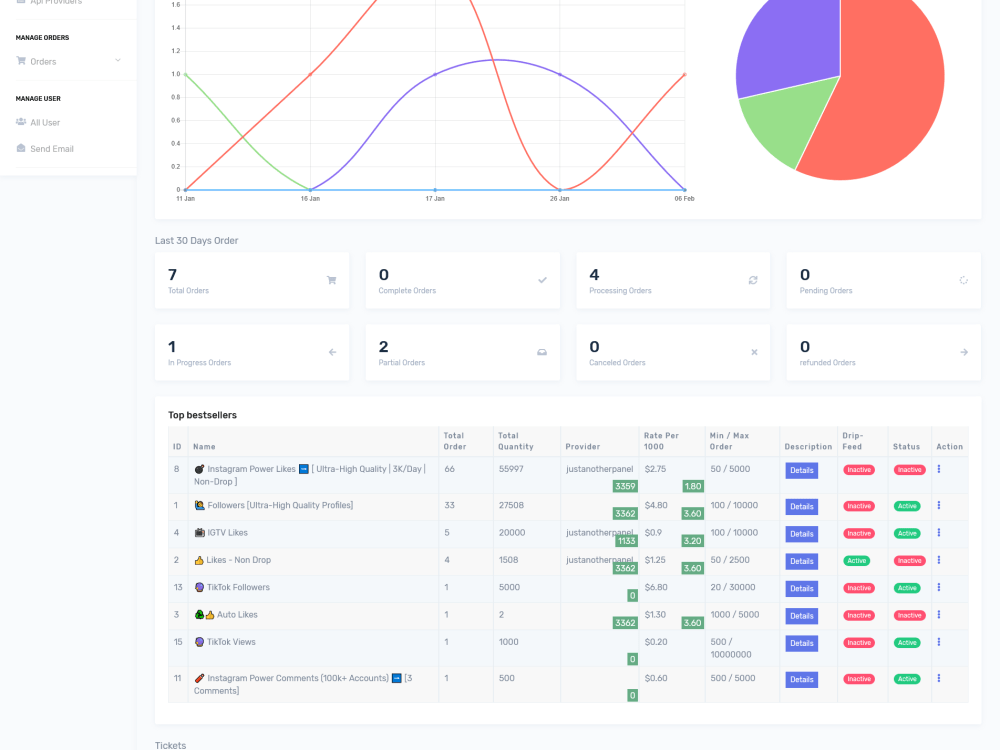This screenshot has height=750, width=1000.
Task: Open Details for Followers Ultra-High Quality Profiles
Action: click(802, 506)
